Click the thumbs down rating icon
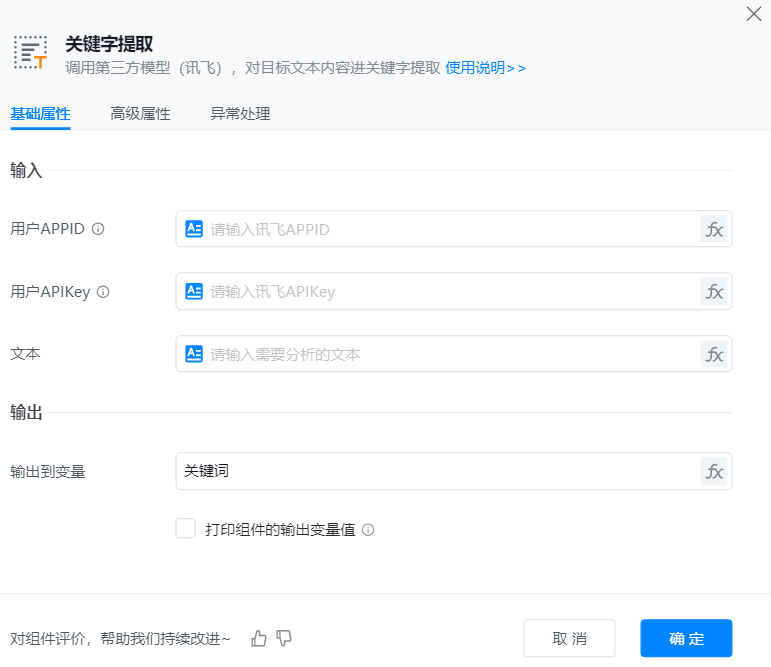This screenshot has height=667, width=771. [284, 638]
